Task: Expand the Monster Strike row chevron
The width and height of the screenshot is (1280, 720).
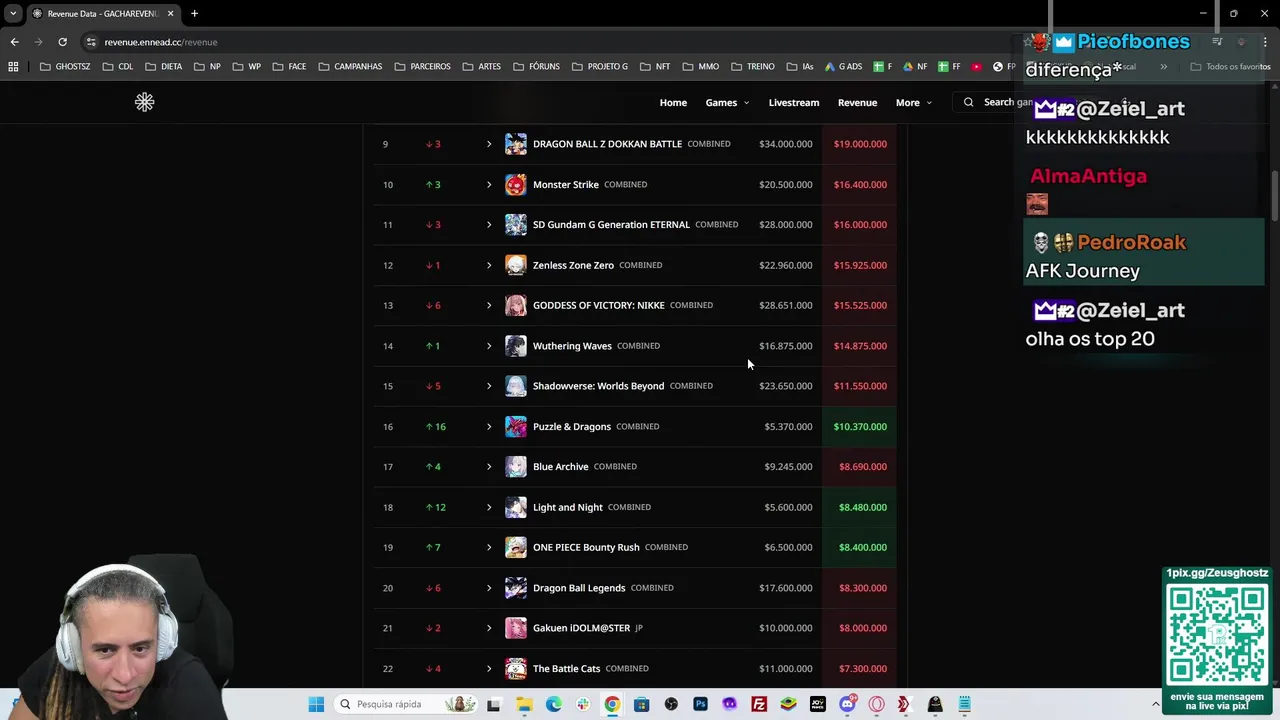Action: tap(489, 184)
